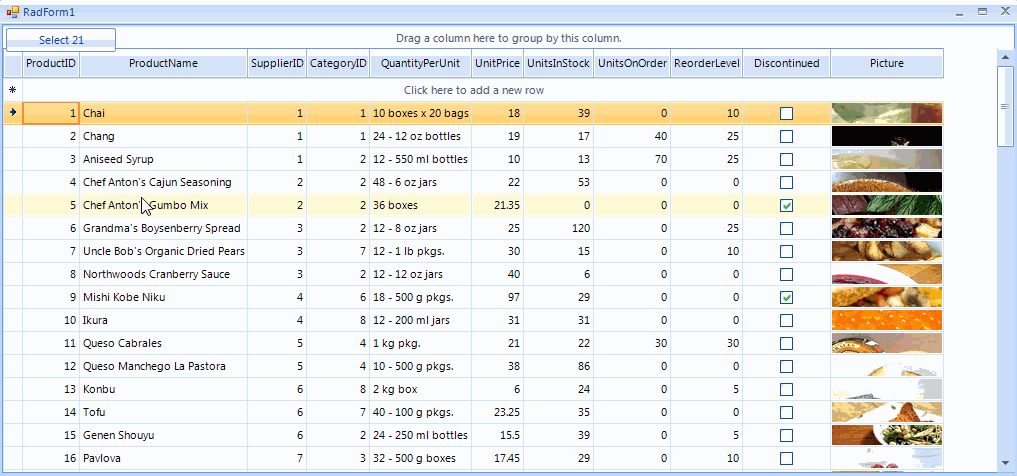Viewport: 1017px width, 476px height.
Task: Click the current-row arrow indicator beside Chai
Action: pos(12,113)
